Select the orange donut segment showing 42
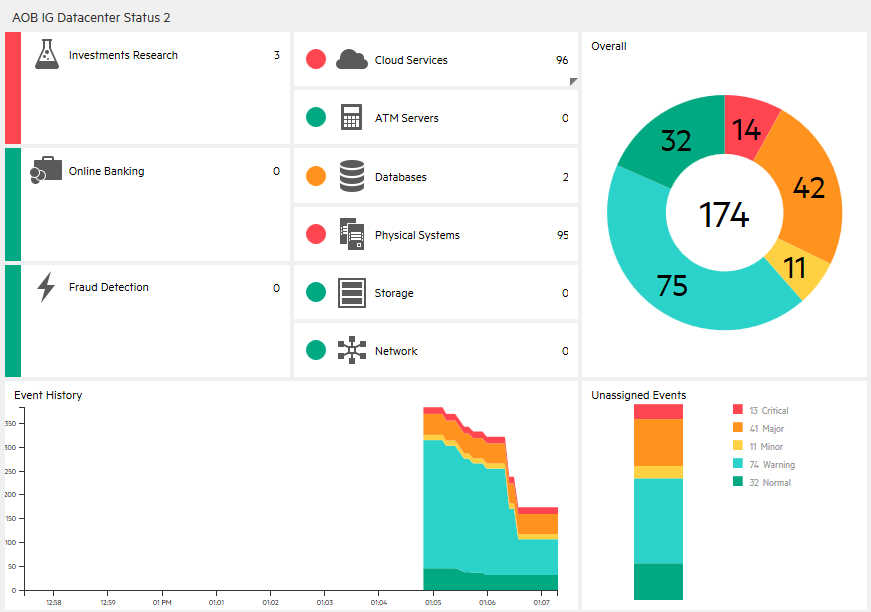The image size is (871, 612). (x=809, y=187)
